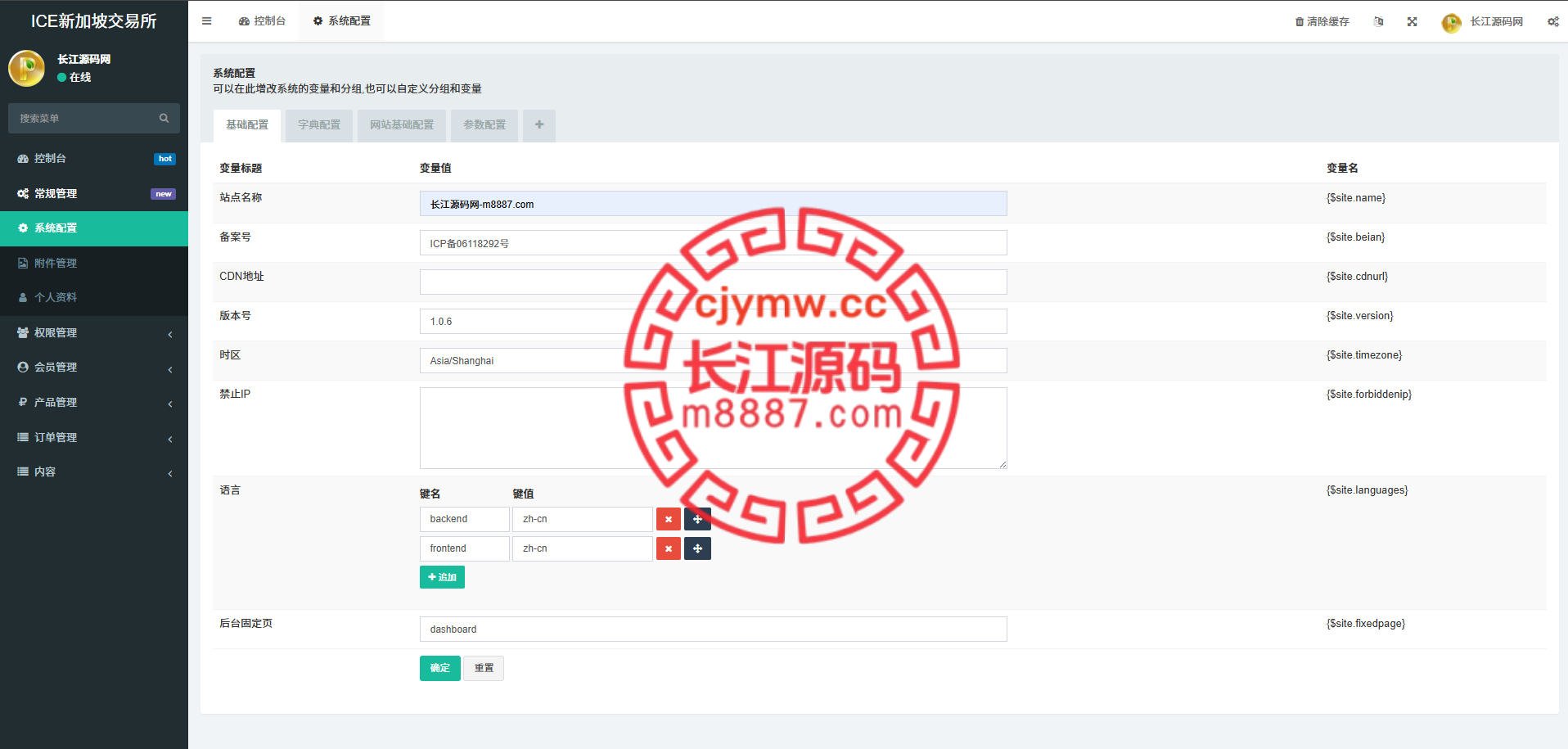
Task: Expand the 订单管理 sidebar group
Action: tap(94, 437)
